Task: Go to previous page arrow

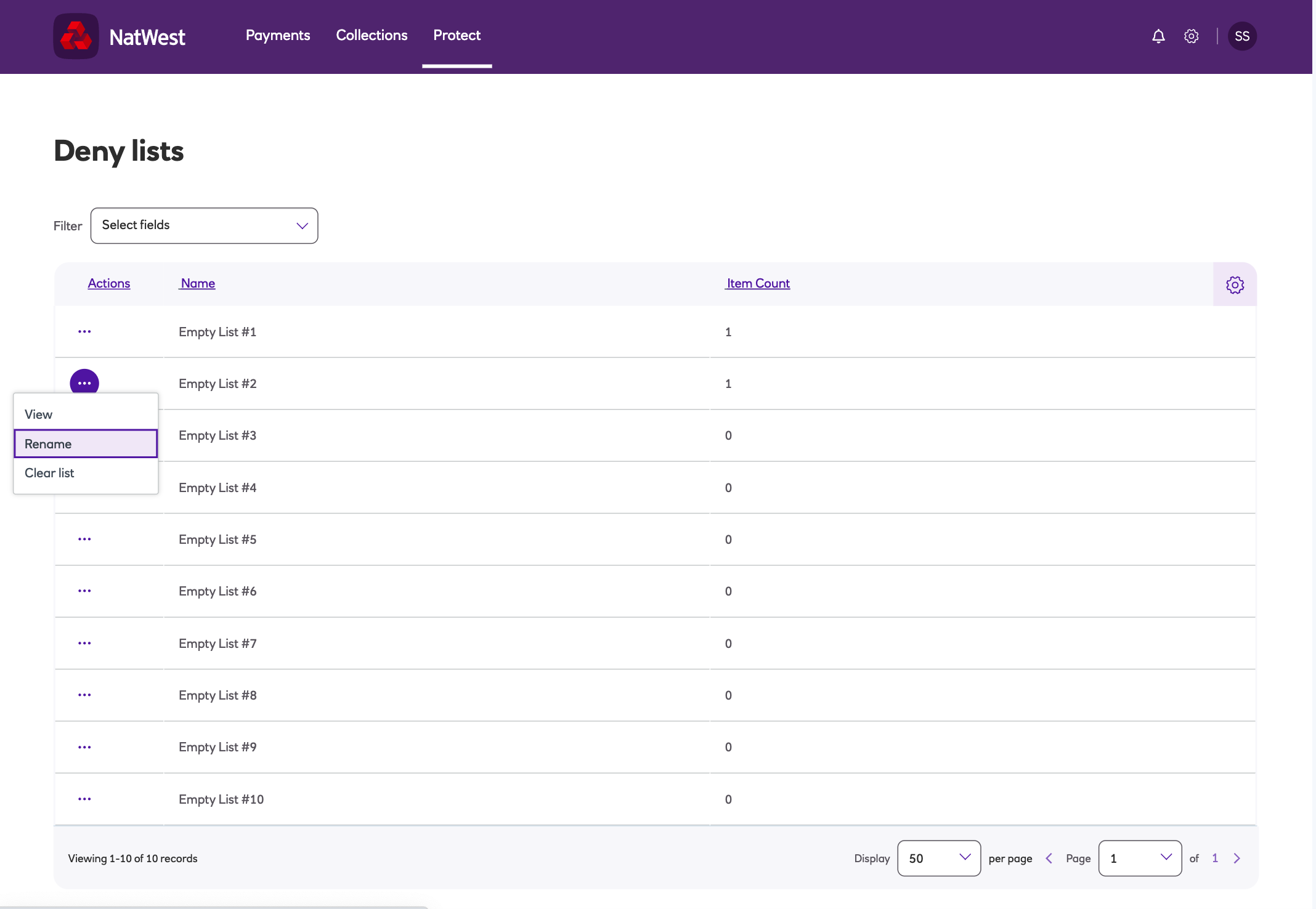Action: click(x=1049, y=858)
